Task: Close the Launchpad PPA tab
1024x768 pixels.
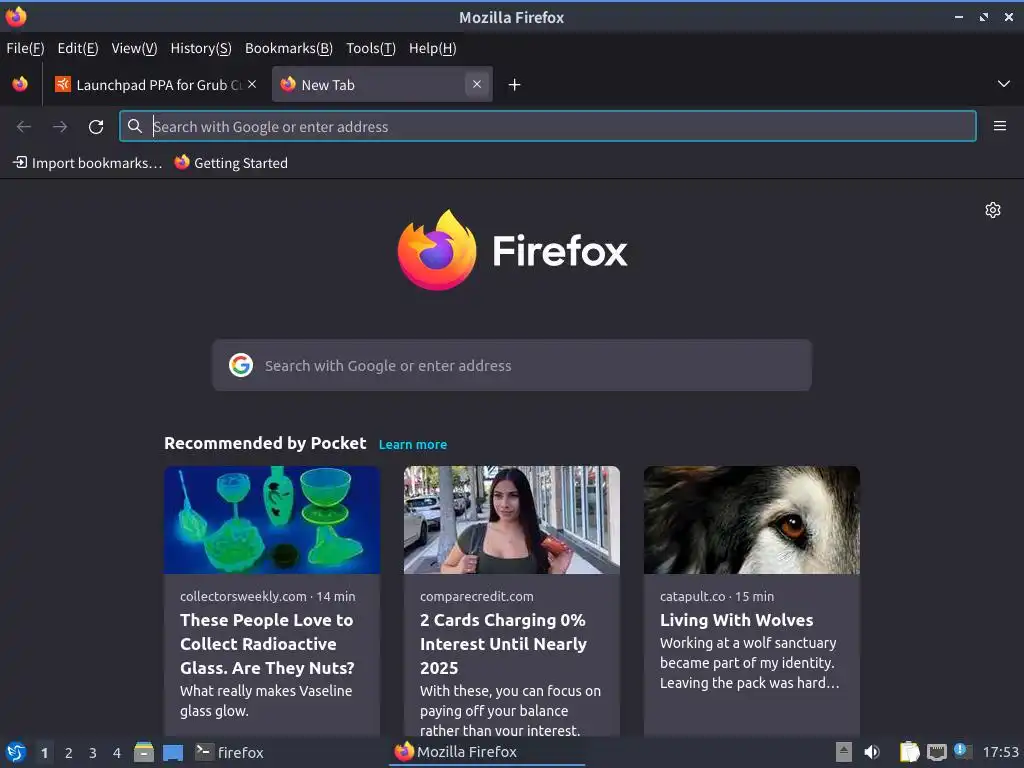Action: click(252, 84)
